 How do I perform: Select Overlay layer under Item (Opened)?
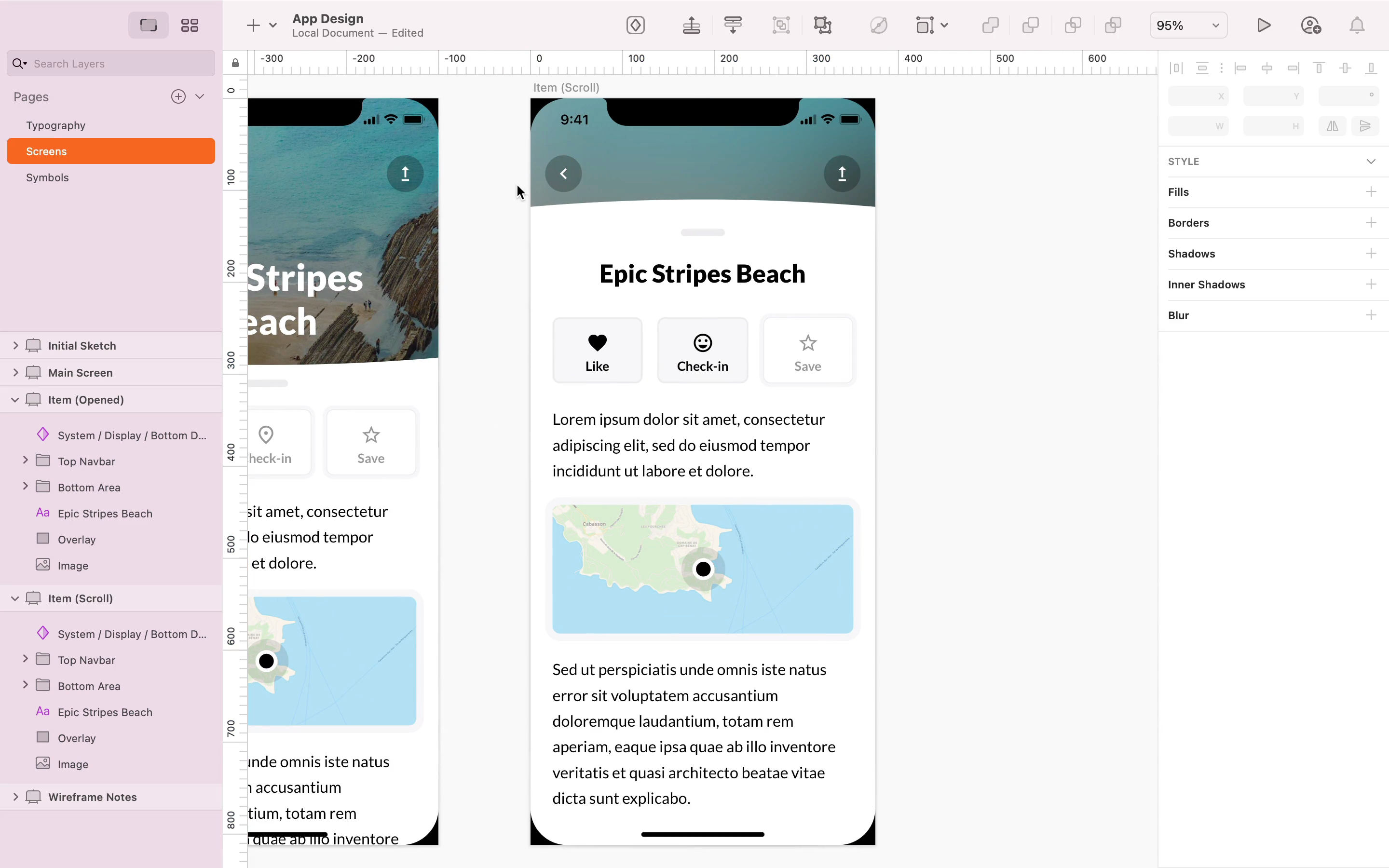tap(76, 540)
